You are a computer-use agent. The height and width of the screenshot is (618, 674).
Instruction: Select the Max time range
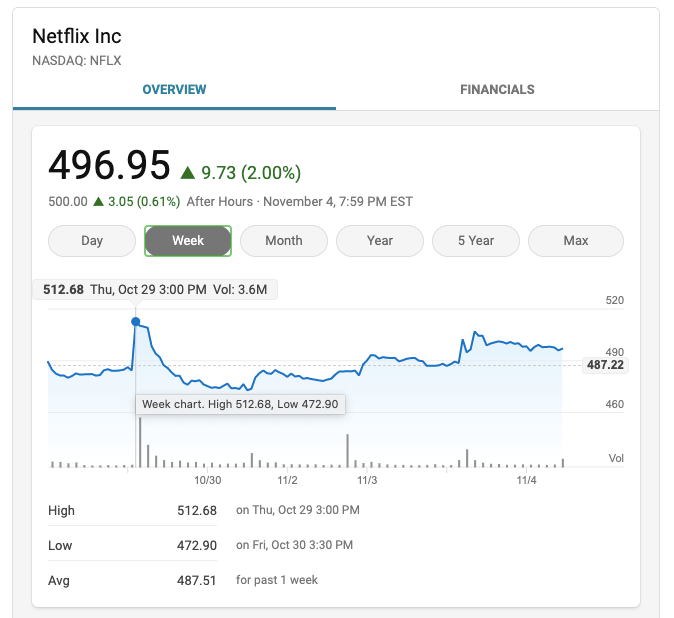[576, 241]
